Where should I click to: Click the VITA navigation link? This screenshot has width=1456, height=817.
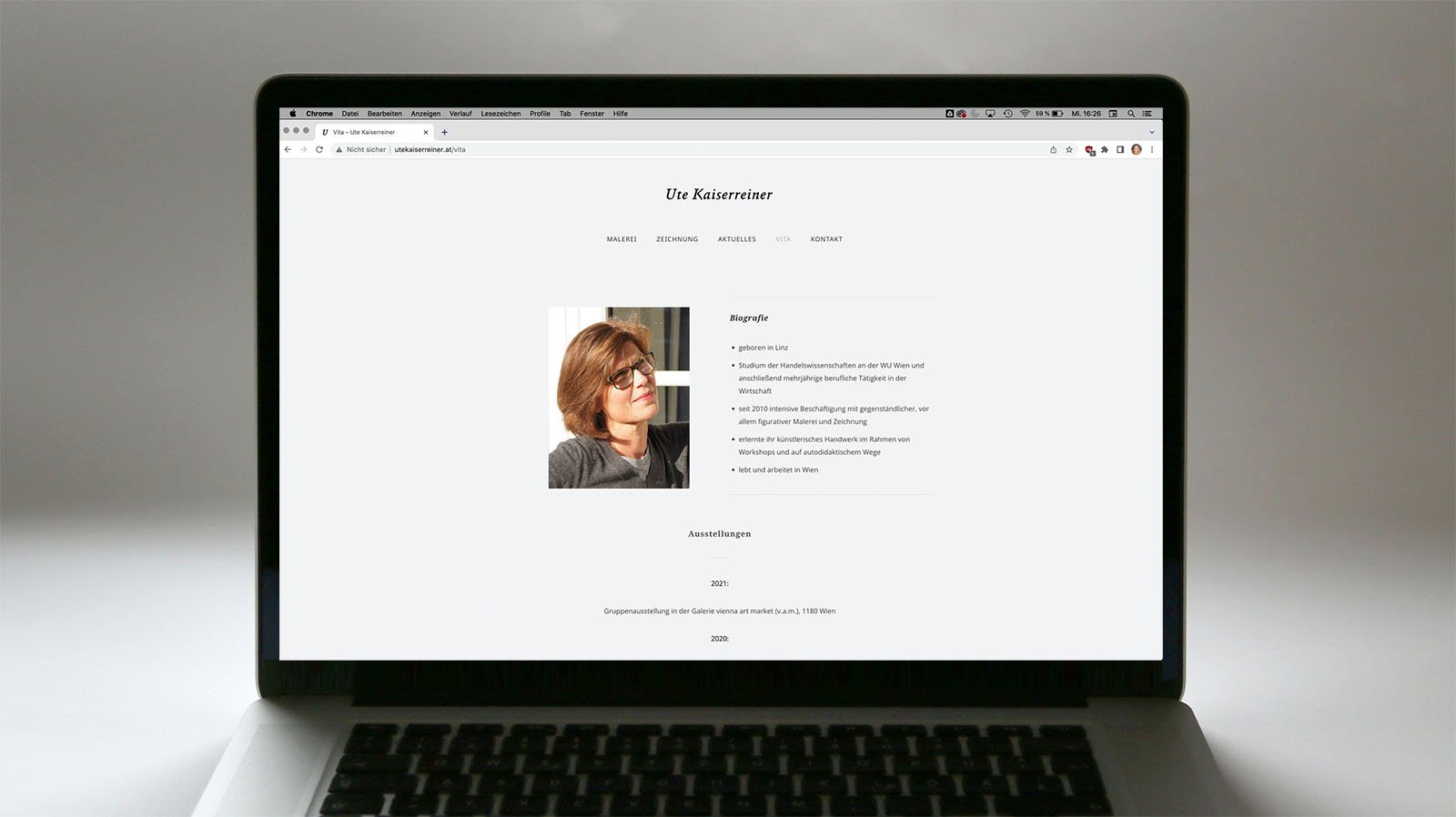point(784,239)
